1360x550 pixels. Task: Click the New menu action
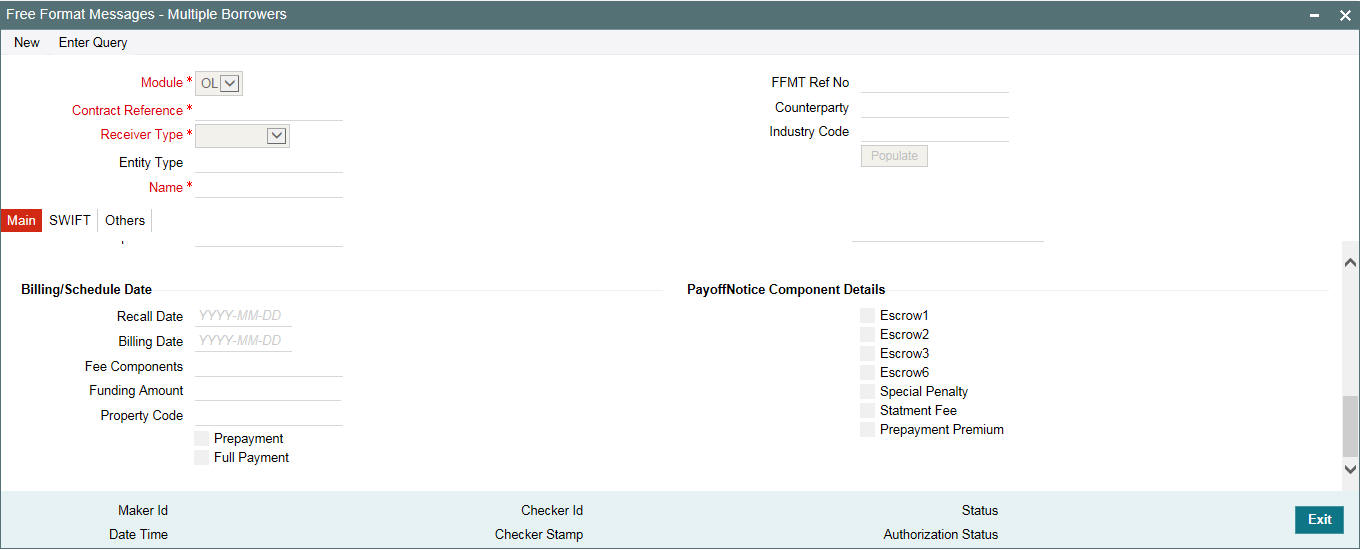(x=27, y=42)
